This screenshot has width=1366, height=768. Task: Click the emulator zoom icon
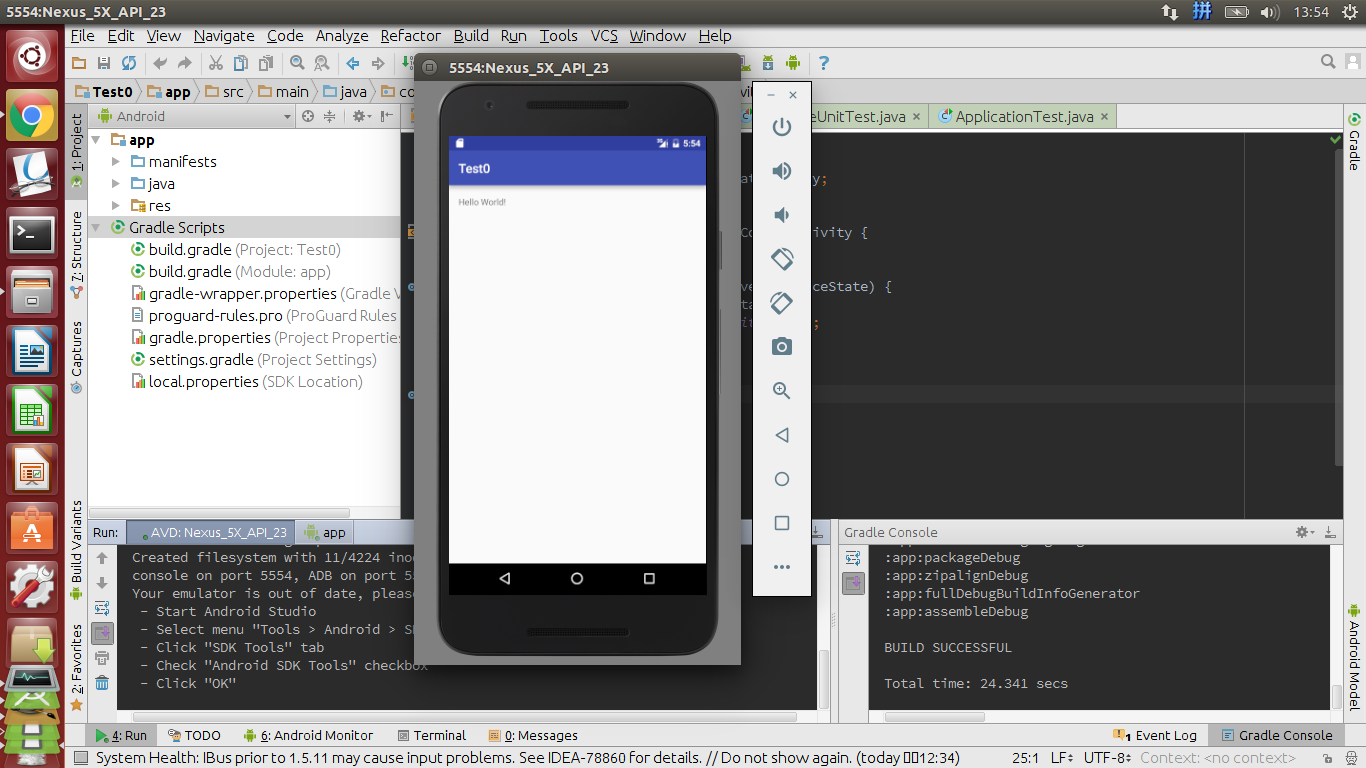click(x=782, y=391)
